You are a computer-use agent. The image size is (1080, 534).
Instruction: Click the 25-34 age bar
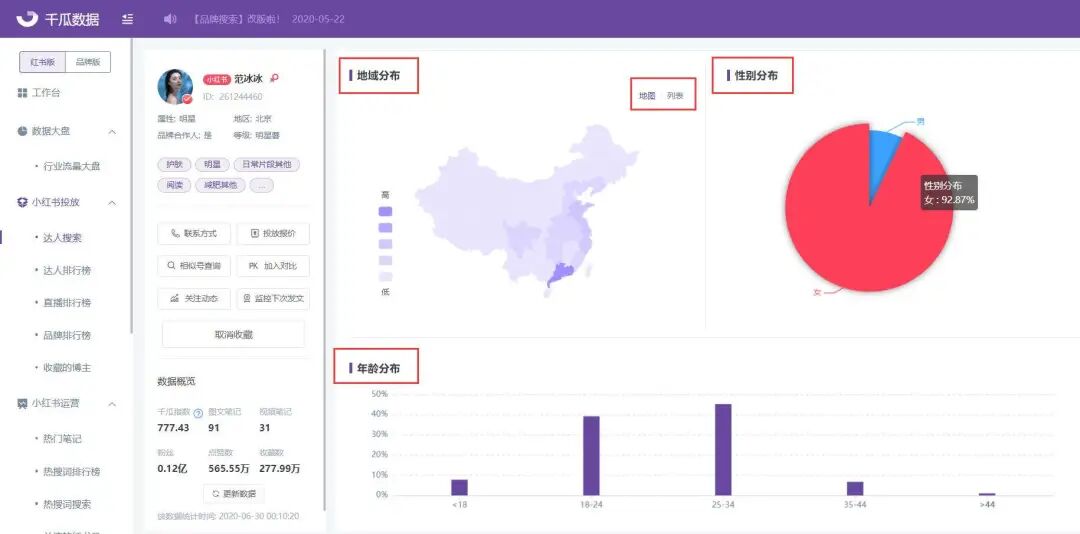point(723,449)
